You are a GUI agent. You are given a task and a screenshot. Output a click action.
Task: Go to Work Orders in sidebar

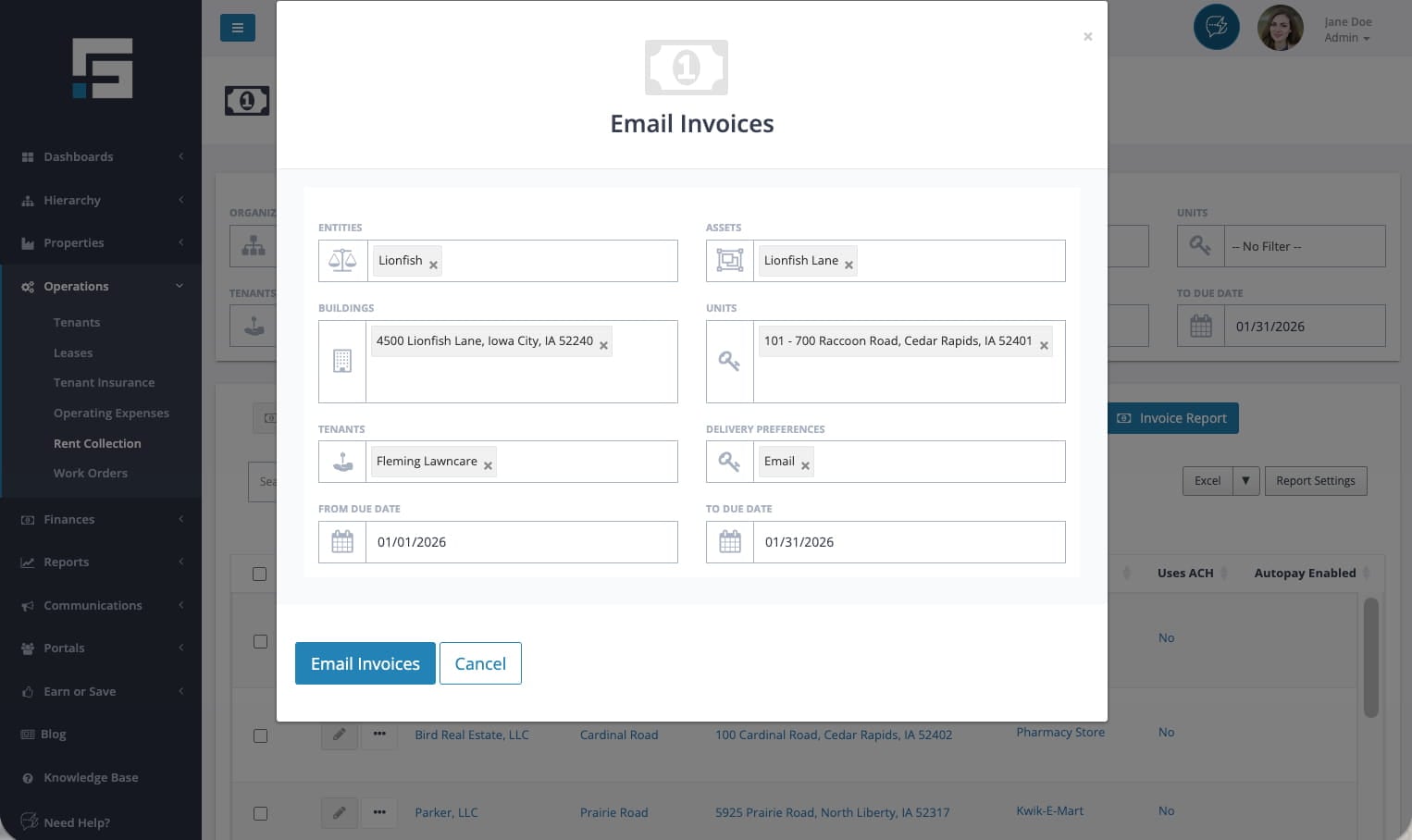click(x=91, y=474)
